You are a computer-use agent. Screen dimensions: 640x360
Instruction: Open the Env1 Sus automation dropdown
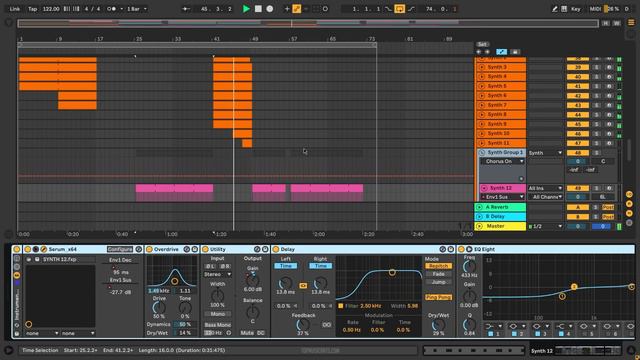click(x=502, y=197)
